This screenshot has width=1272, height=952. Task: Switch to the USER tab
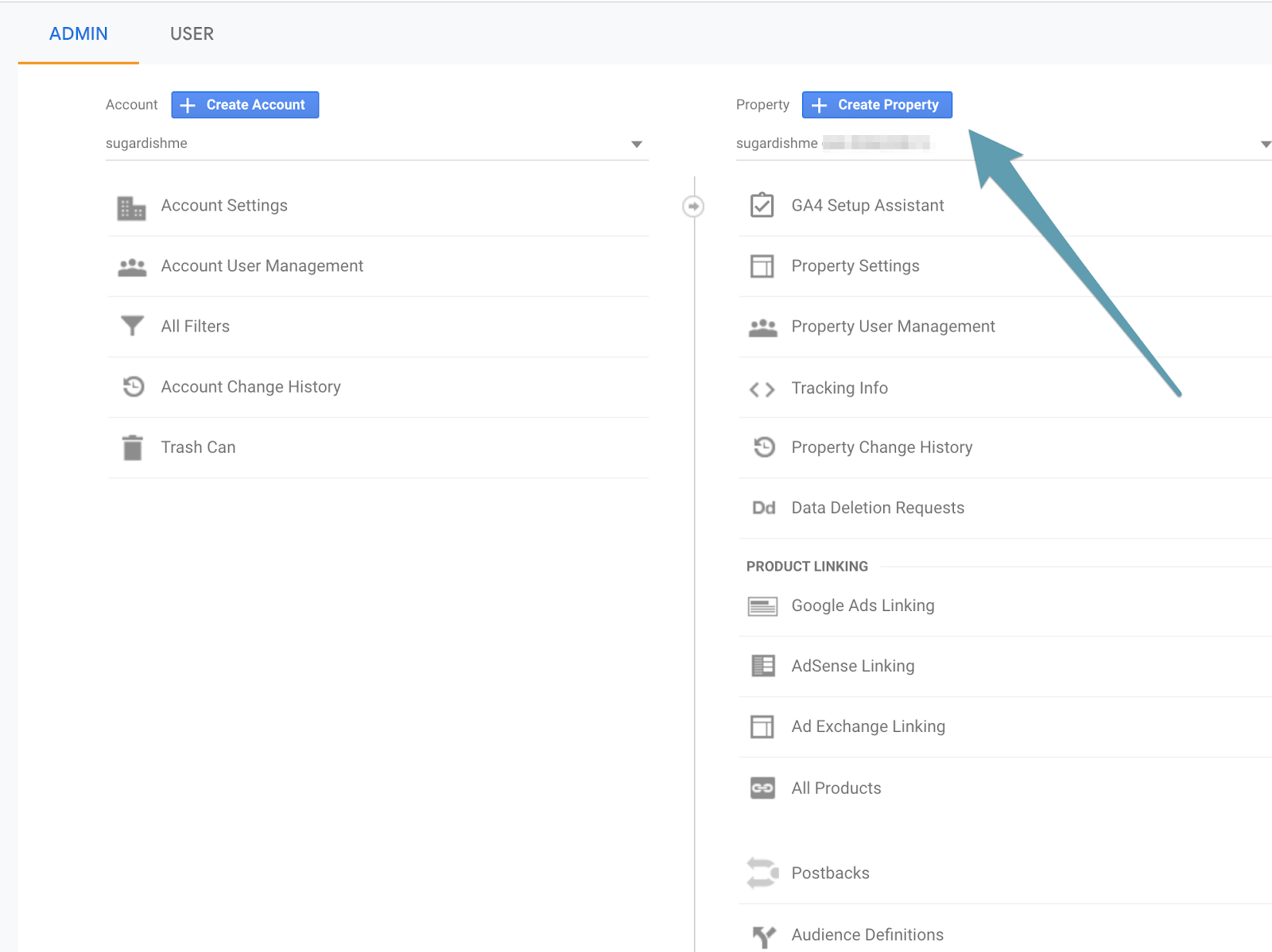coord(192,34)
